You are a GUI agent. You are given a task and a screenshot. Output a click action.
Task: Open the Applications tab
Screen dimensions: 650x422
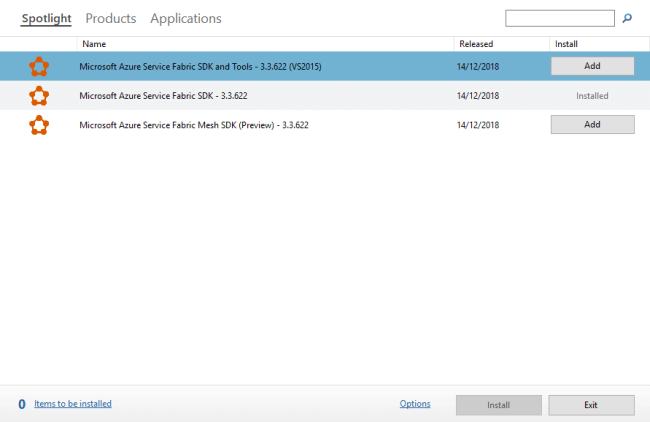coord(186,19)
